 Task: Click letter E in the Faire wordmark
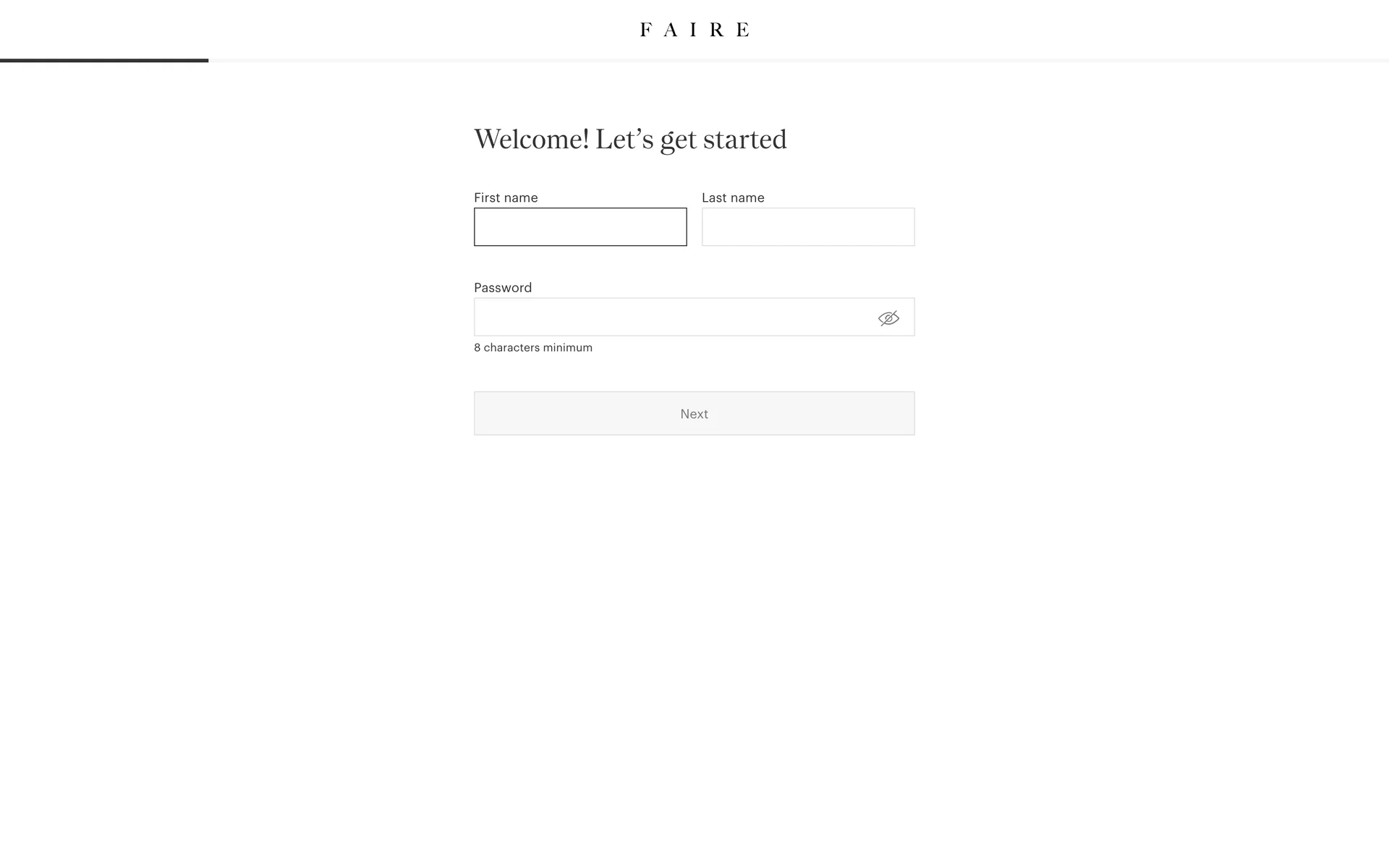pyautogui.click(x=743, y=30)
